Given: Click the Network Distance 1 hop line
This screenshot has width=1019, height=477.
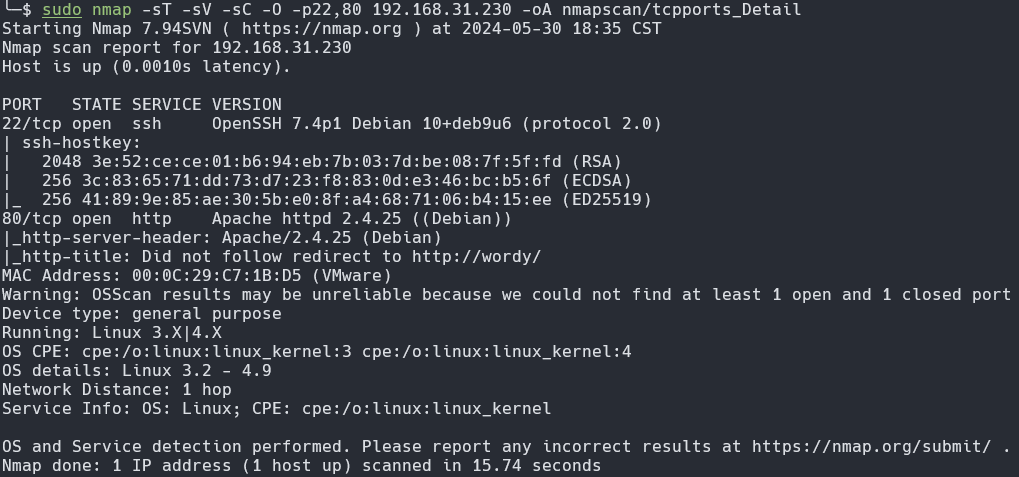Looking at the screenshot, I should pyautogui.click(x=116, y=389).
